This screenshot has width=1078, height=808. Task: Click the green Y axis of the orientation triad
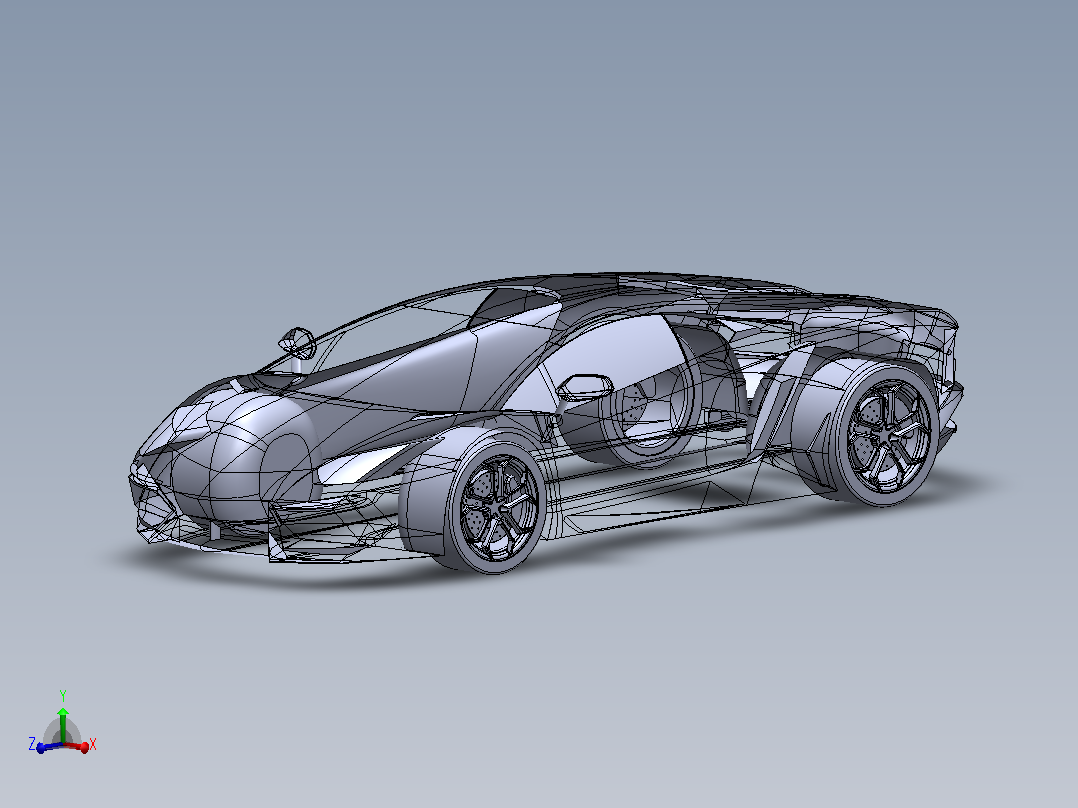click(63, 725)
